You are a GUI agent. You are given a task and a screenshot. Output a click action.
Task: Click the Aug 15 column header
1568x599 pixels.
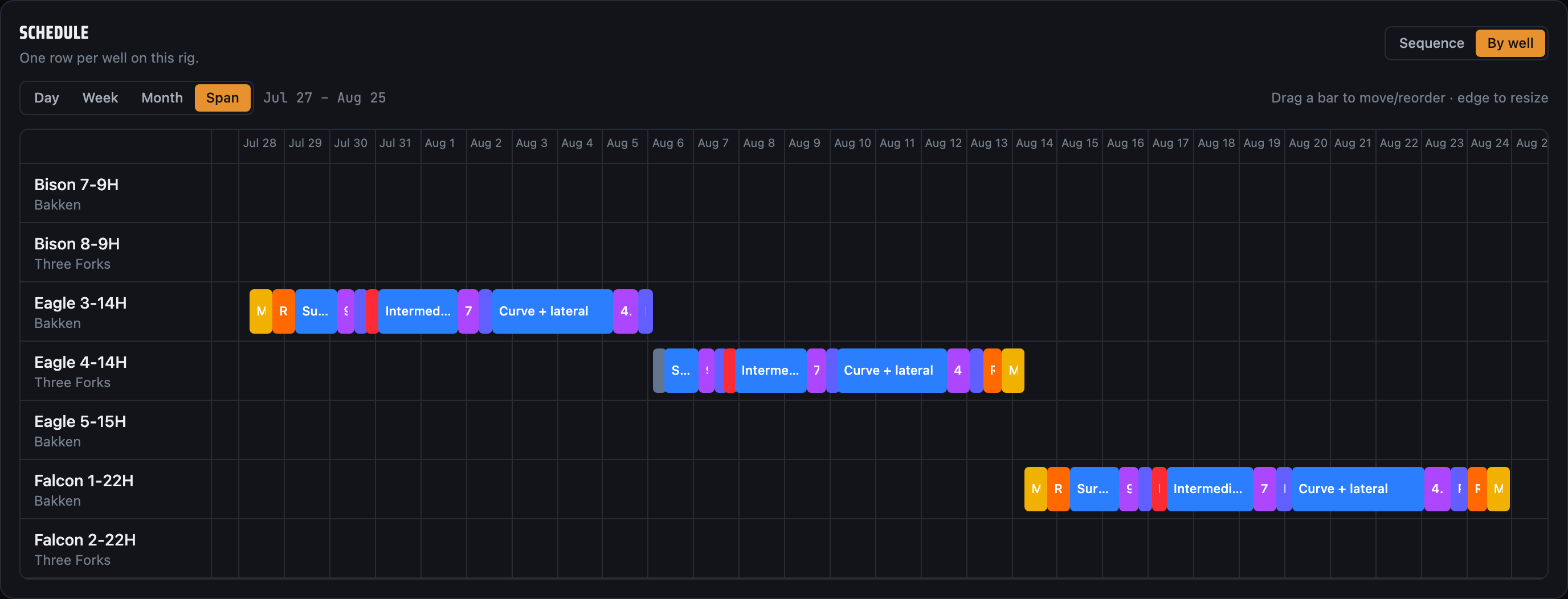(1079, 143)
